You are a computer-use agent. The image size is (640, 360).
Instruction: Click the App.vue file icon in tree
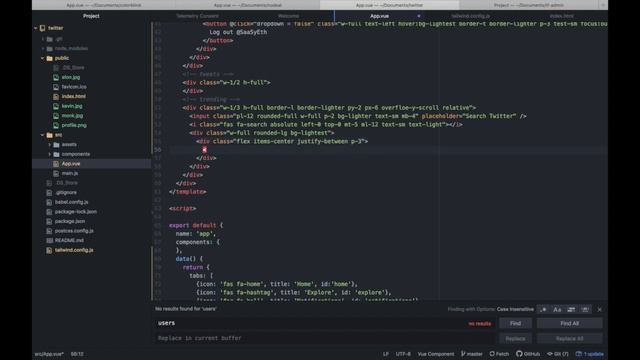pos(56,164)
